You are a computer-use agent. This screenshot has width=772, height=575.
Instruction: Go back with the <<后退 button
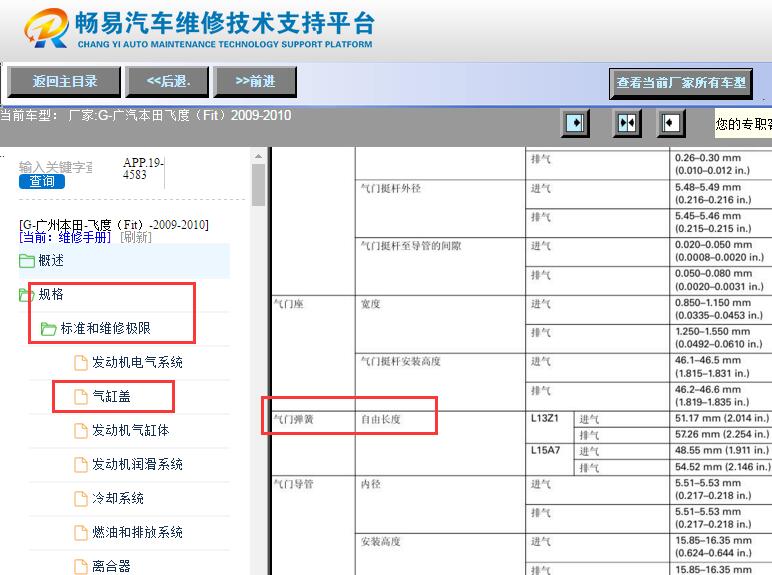click(167, 82)
